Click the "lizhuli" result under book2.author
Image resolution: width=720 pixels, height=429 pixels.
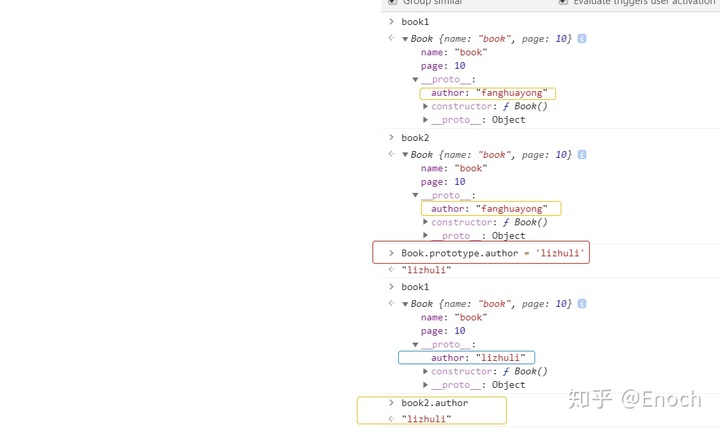coord(426,419)
